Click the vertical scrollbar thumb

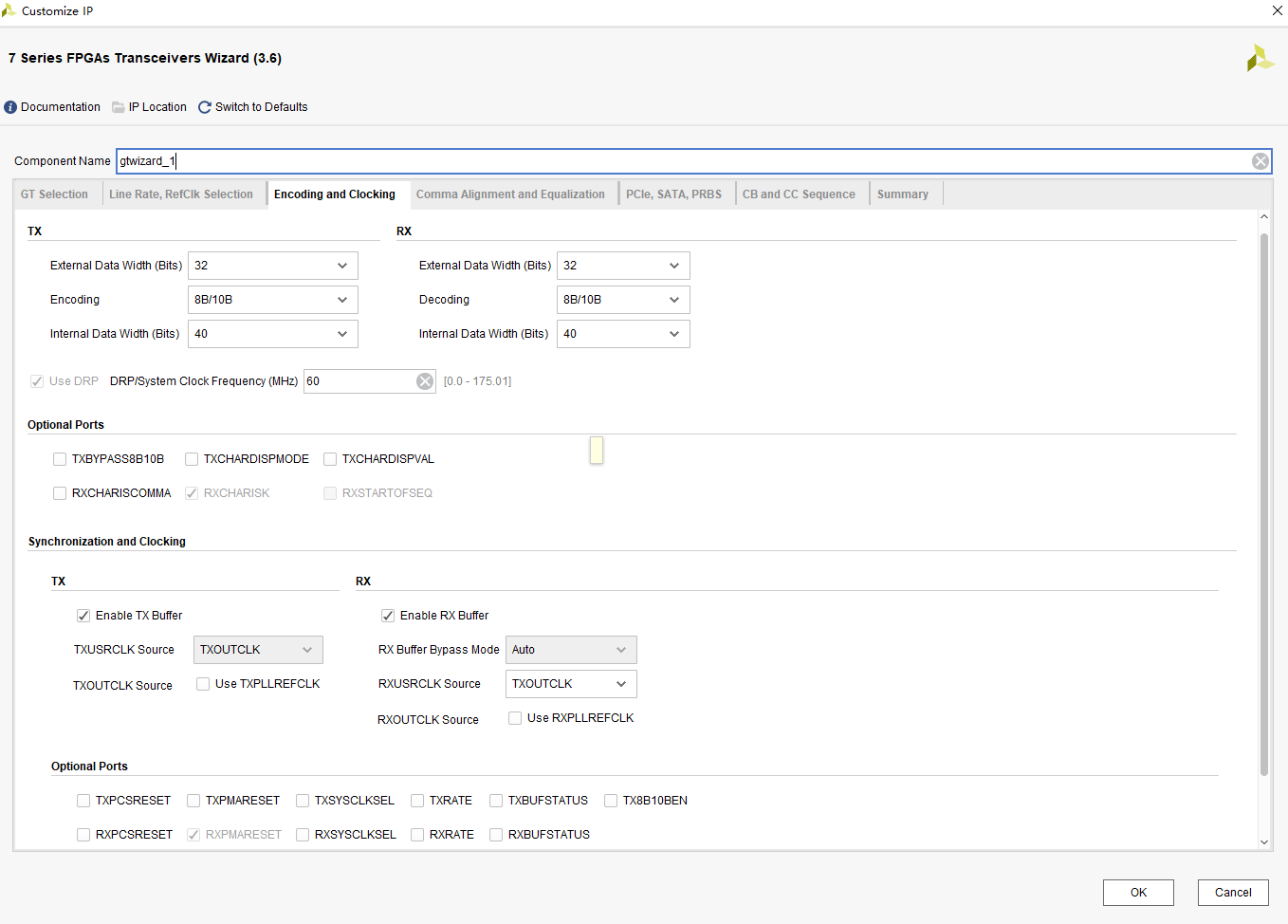click(1263, 505)
